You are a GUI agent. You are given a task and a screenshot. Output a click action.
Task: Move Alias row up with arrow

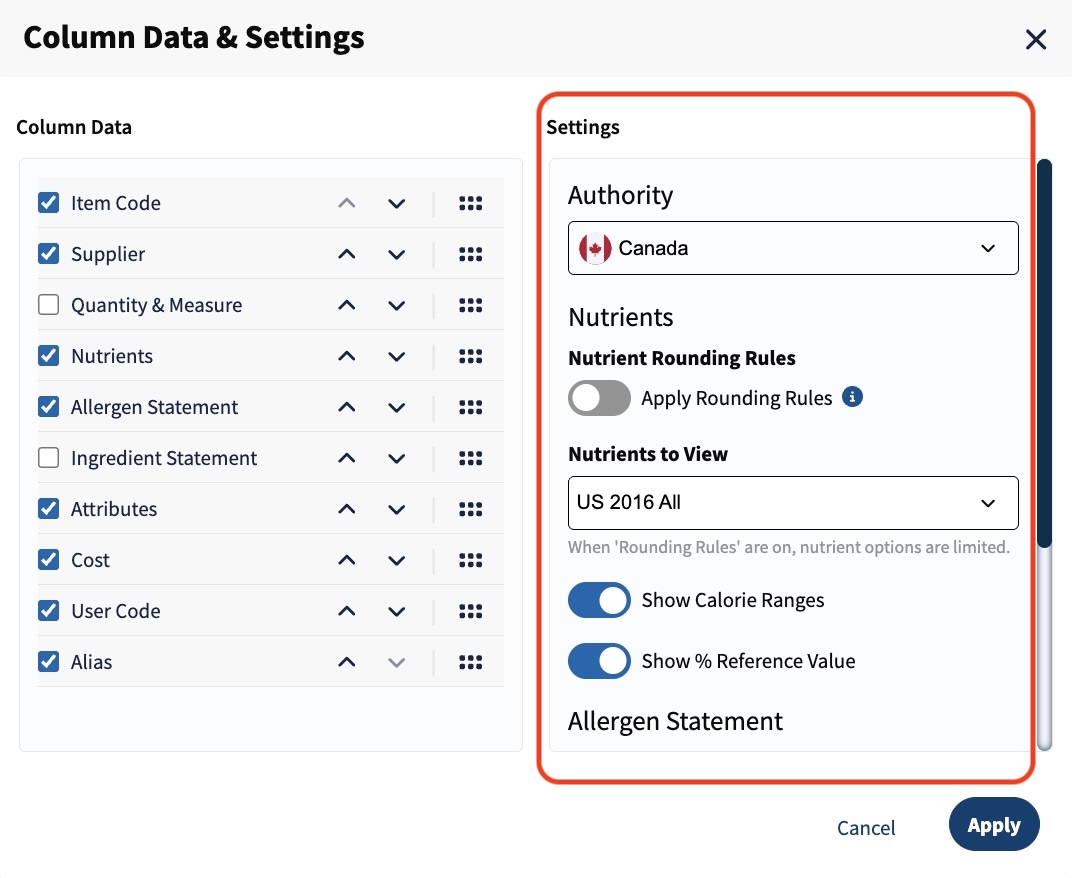click(347, 662)
